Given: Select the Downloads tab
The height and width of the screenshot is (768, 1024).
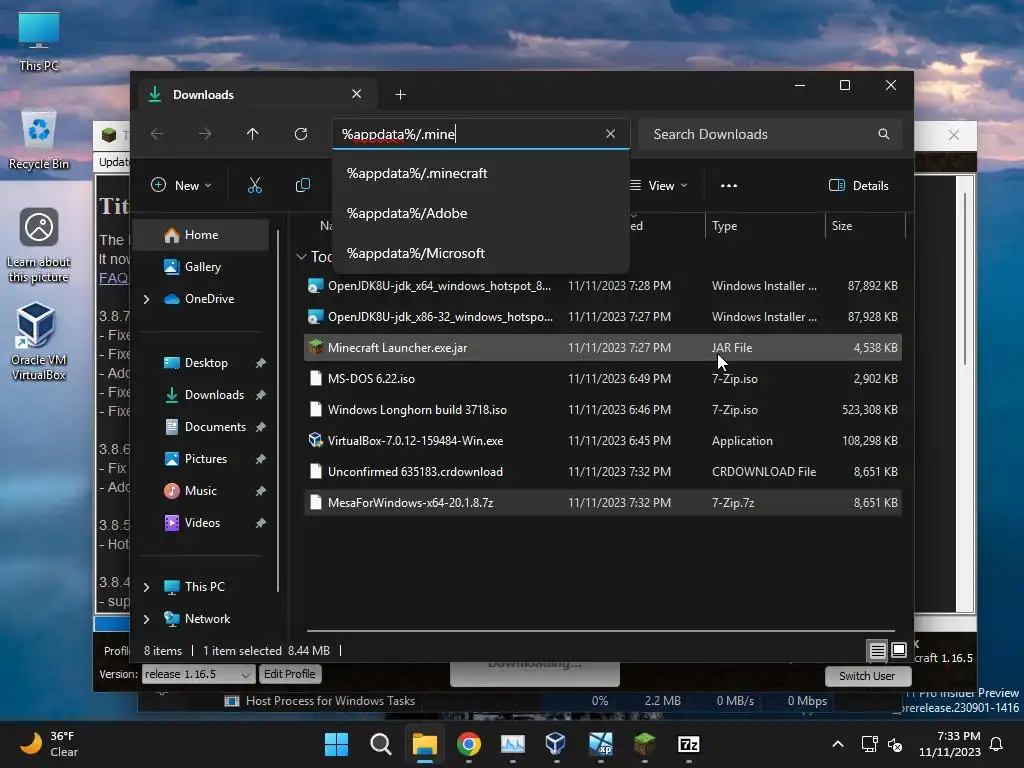Looking at the screenshot, I should tap(257, 95).
